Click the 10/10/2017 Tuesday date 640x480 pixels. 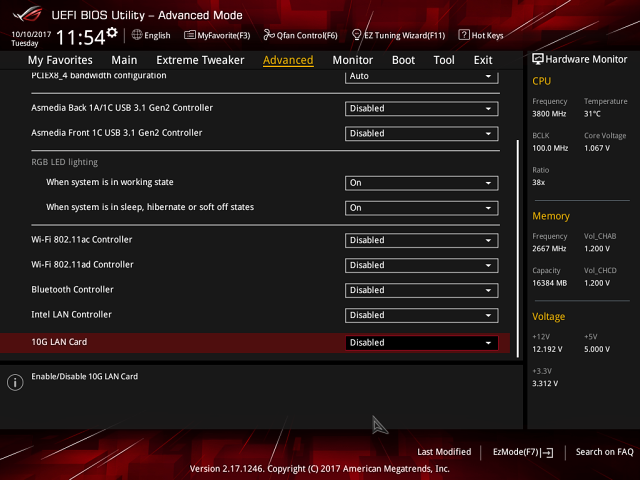pos(31,38)
